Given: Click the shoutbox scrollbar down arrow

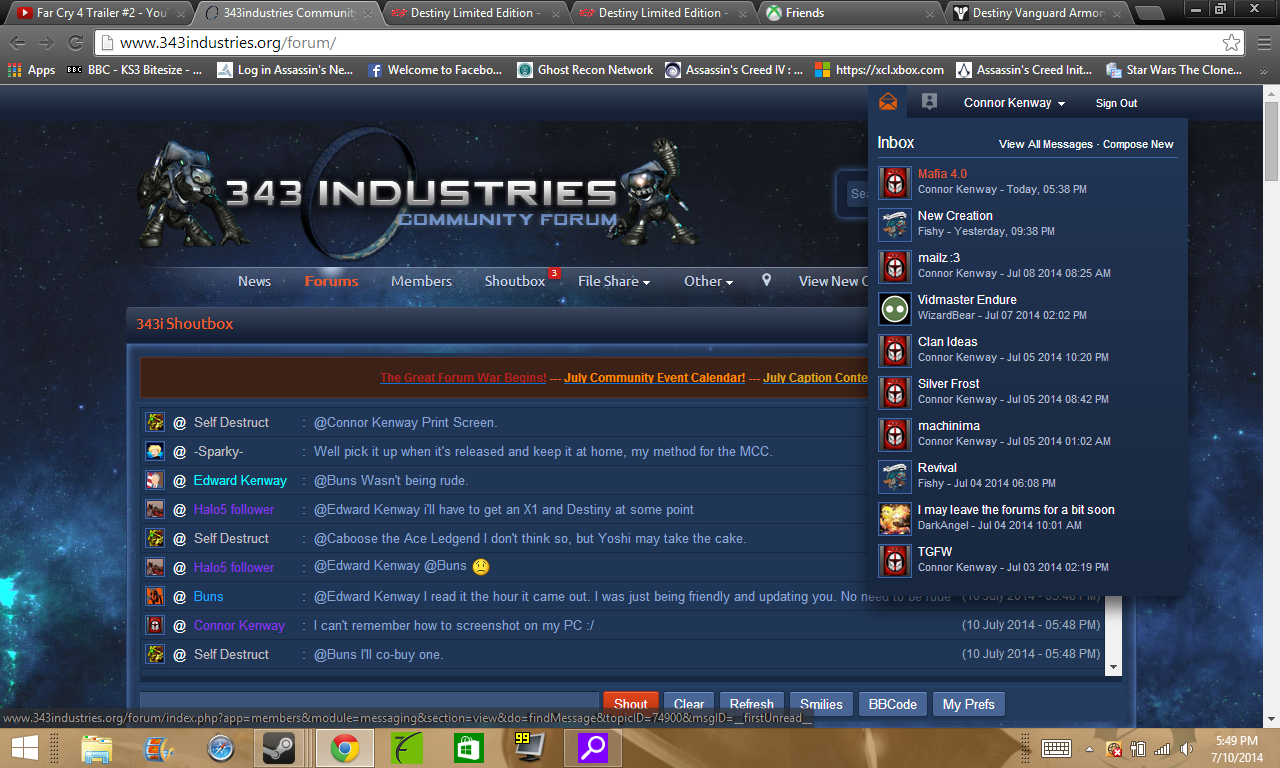Looking at the screenshot, I should (x=1113, y=667).
